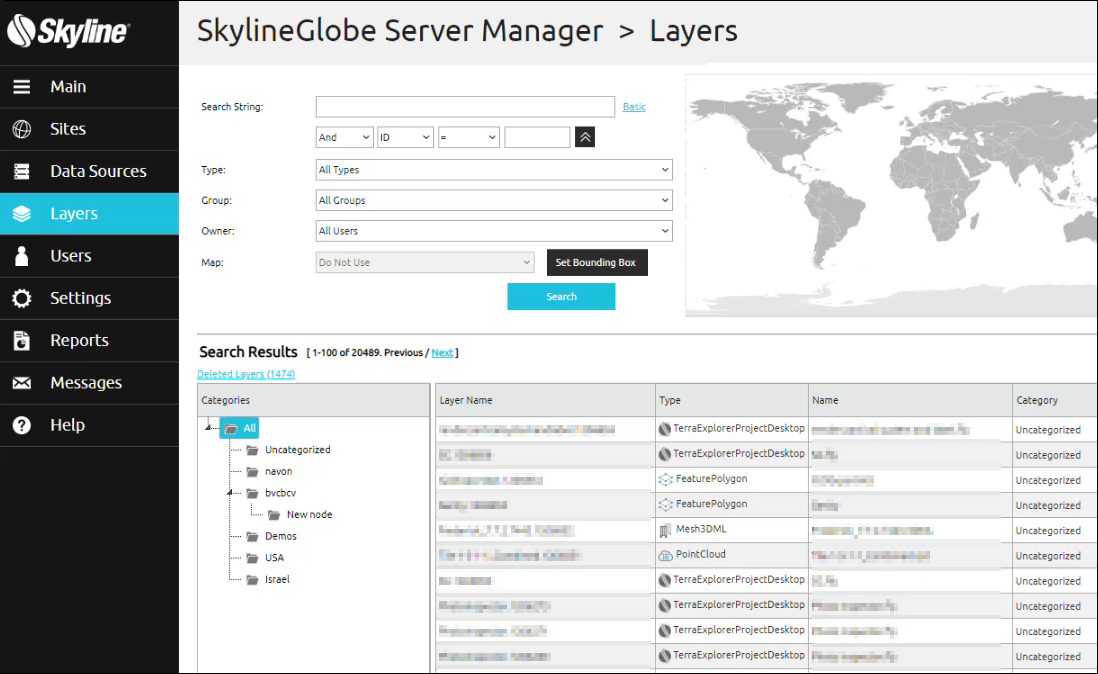
Task: Click the Israel folder icon
Action: click(x=252, y=580)
